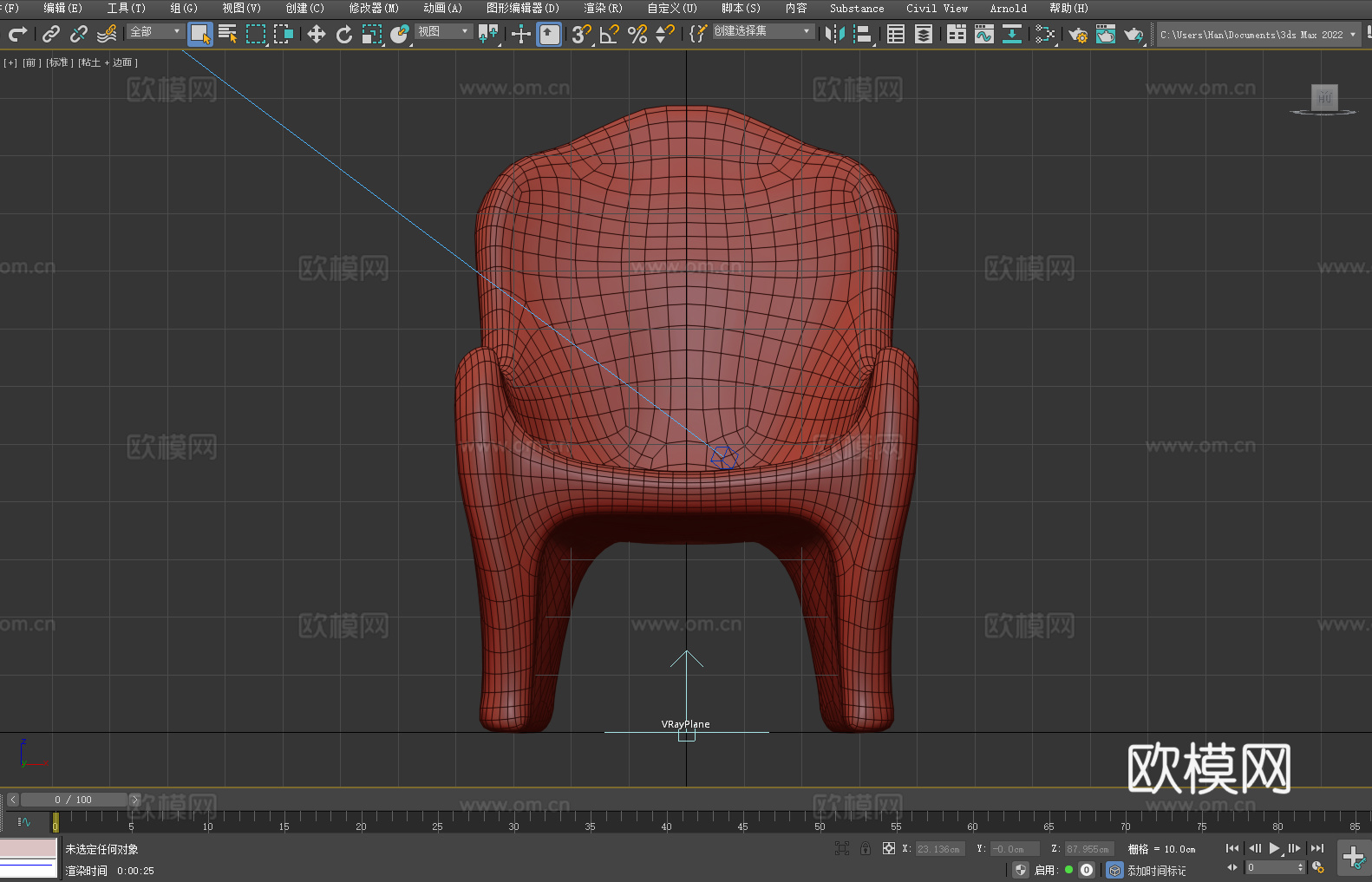Screen dimensions: 1372x882
Task: Toggle the 3D Snaps button
Action: [581, 34]
